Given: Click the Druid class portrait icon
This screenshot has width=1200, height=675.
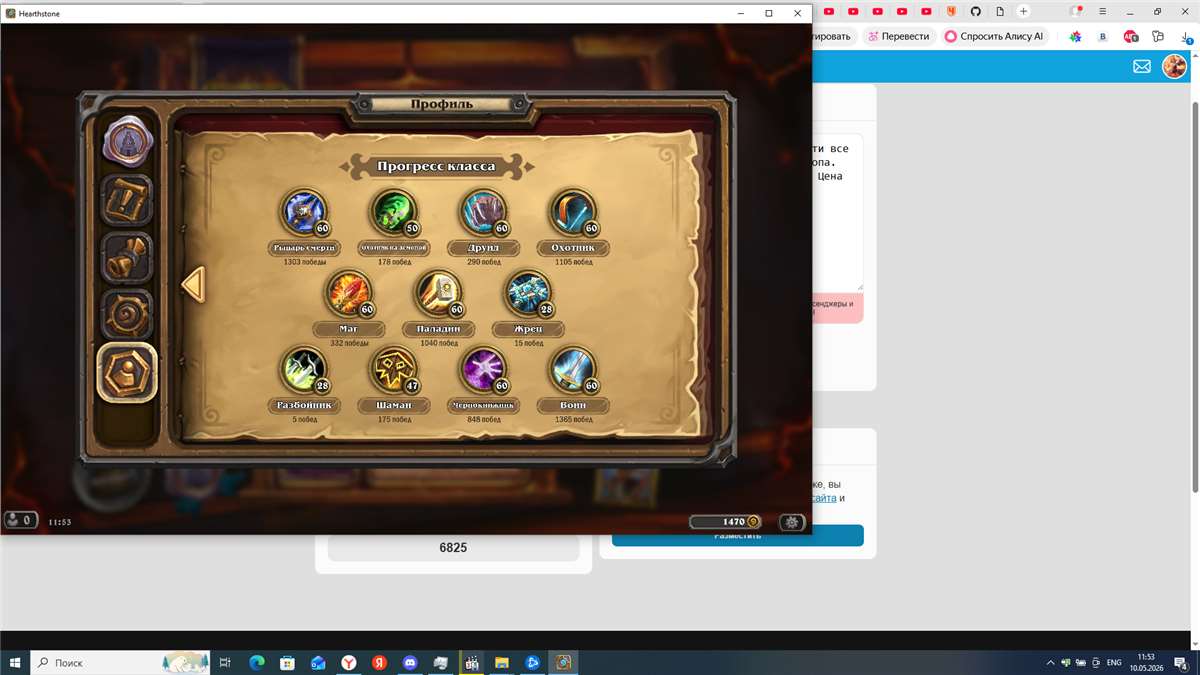Looking at the screenshot, I should pos(483,213).
